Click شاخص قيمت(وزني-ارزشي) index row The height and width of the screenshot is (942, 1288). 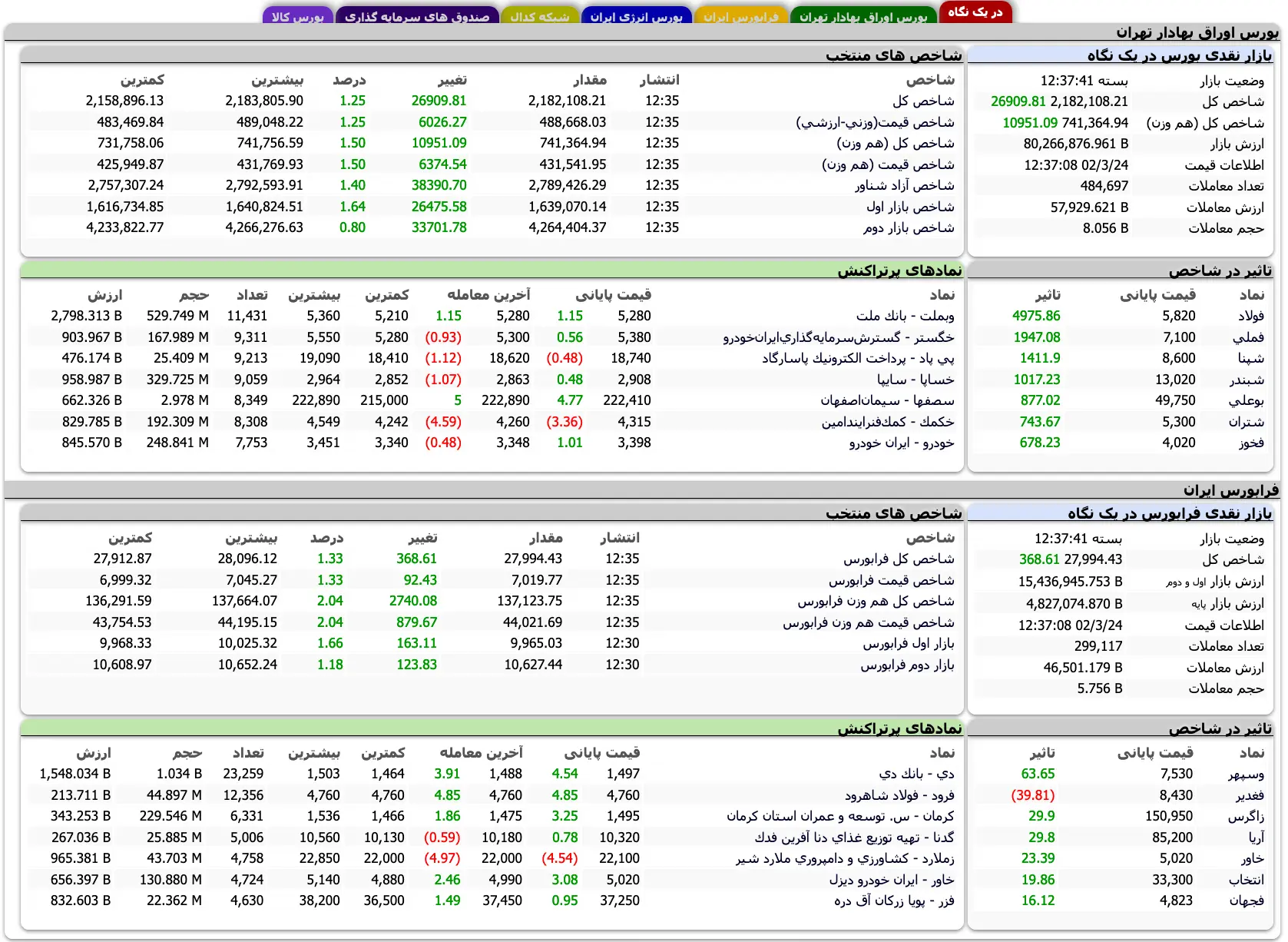click(x=492, y=122)
